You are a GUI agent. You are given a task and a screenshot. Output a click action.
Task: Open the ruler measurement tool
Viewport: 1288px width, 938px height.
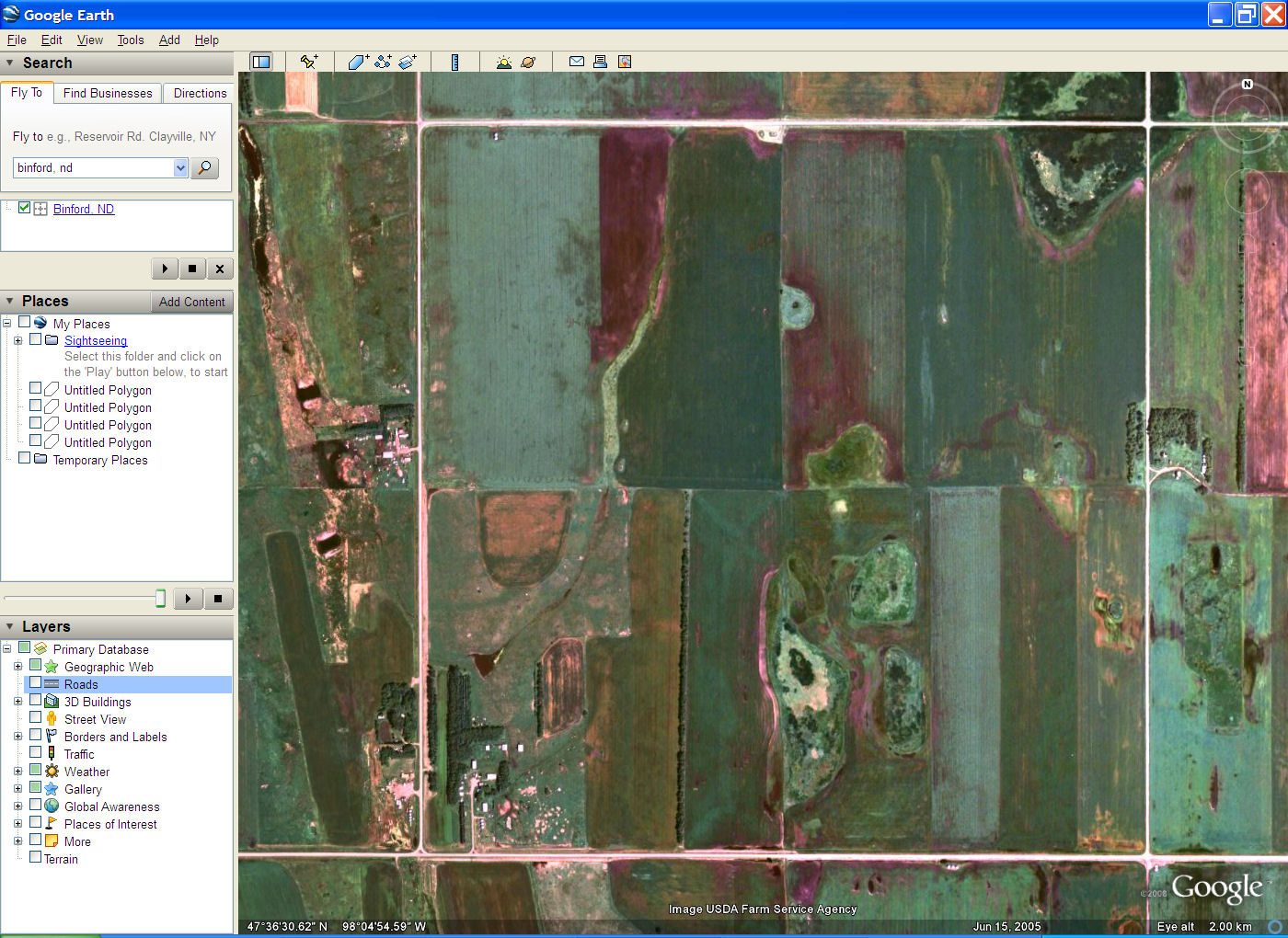tap(454, 62)
